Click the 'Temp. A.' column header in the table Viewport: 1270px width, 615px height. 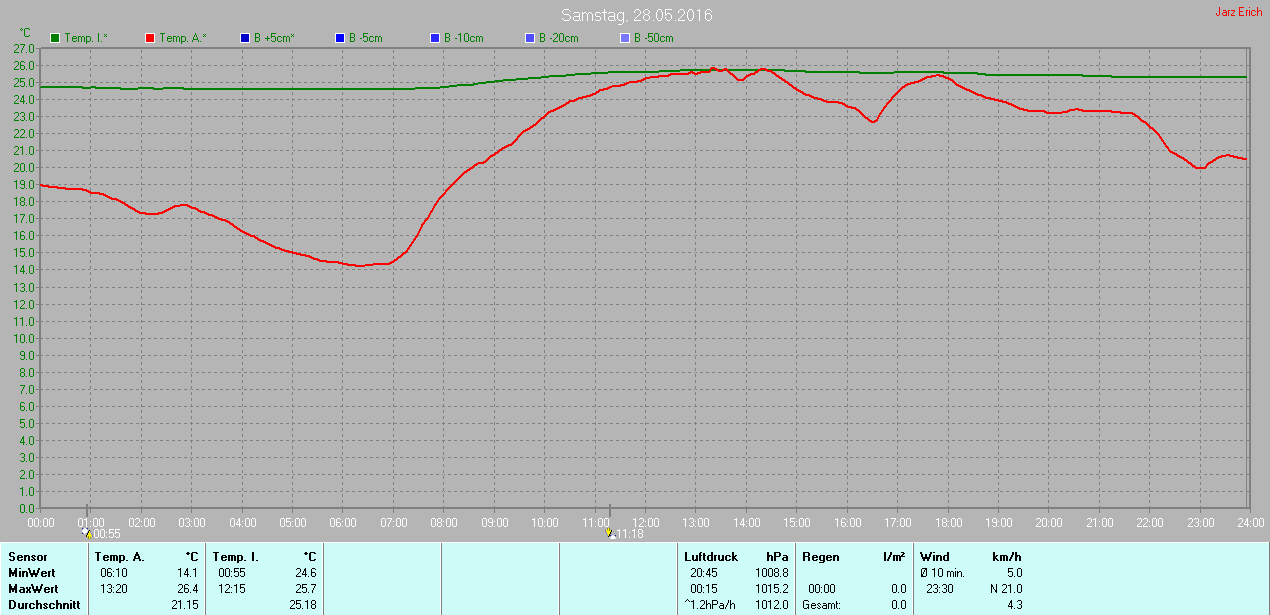[119, 557]
